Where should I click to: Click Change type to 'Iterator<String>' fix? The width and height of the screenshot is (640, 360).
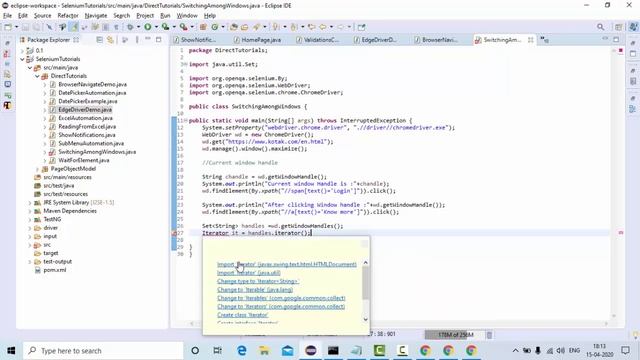click(258, 281)
